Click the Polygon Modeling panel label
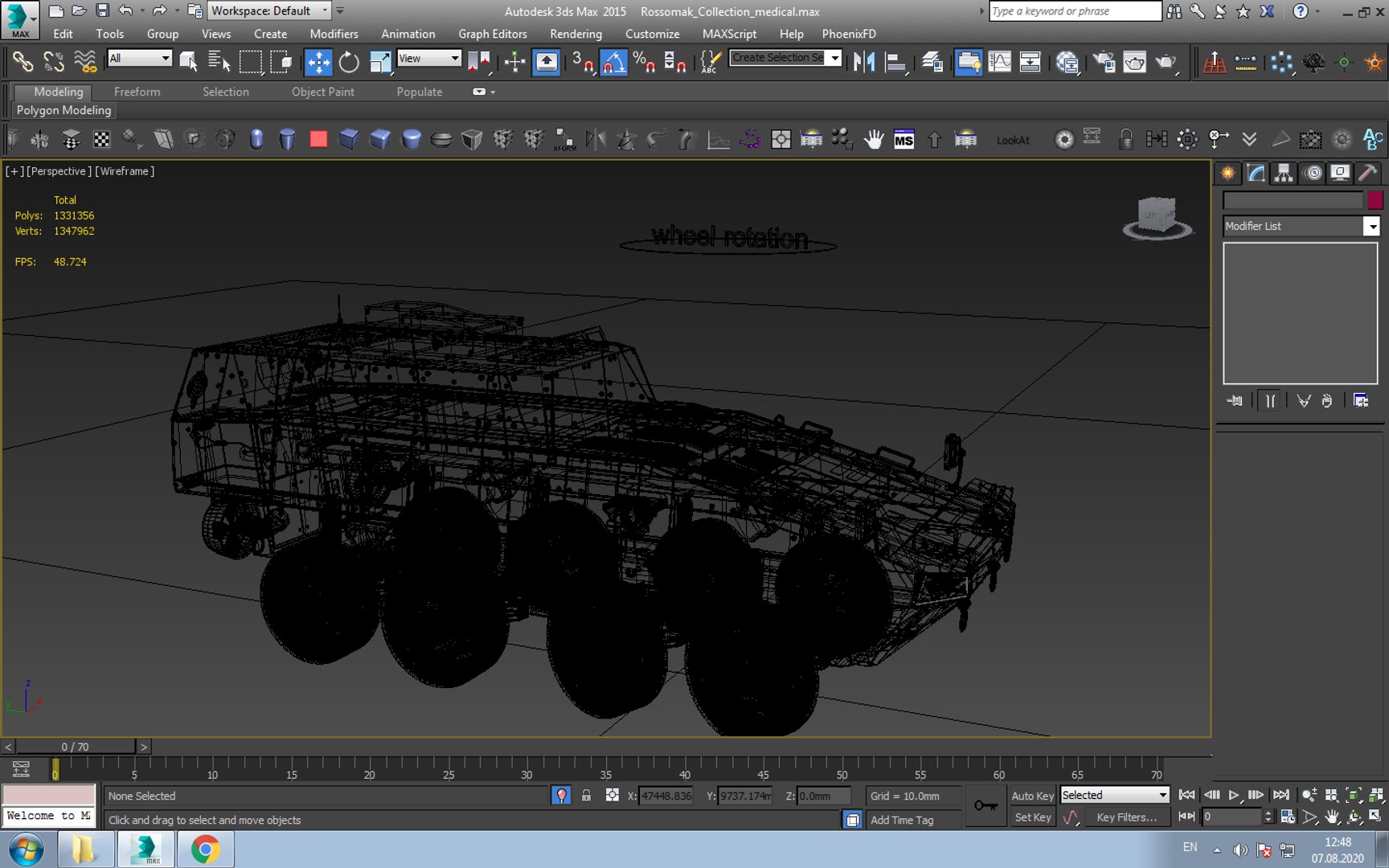 64,110
